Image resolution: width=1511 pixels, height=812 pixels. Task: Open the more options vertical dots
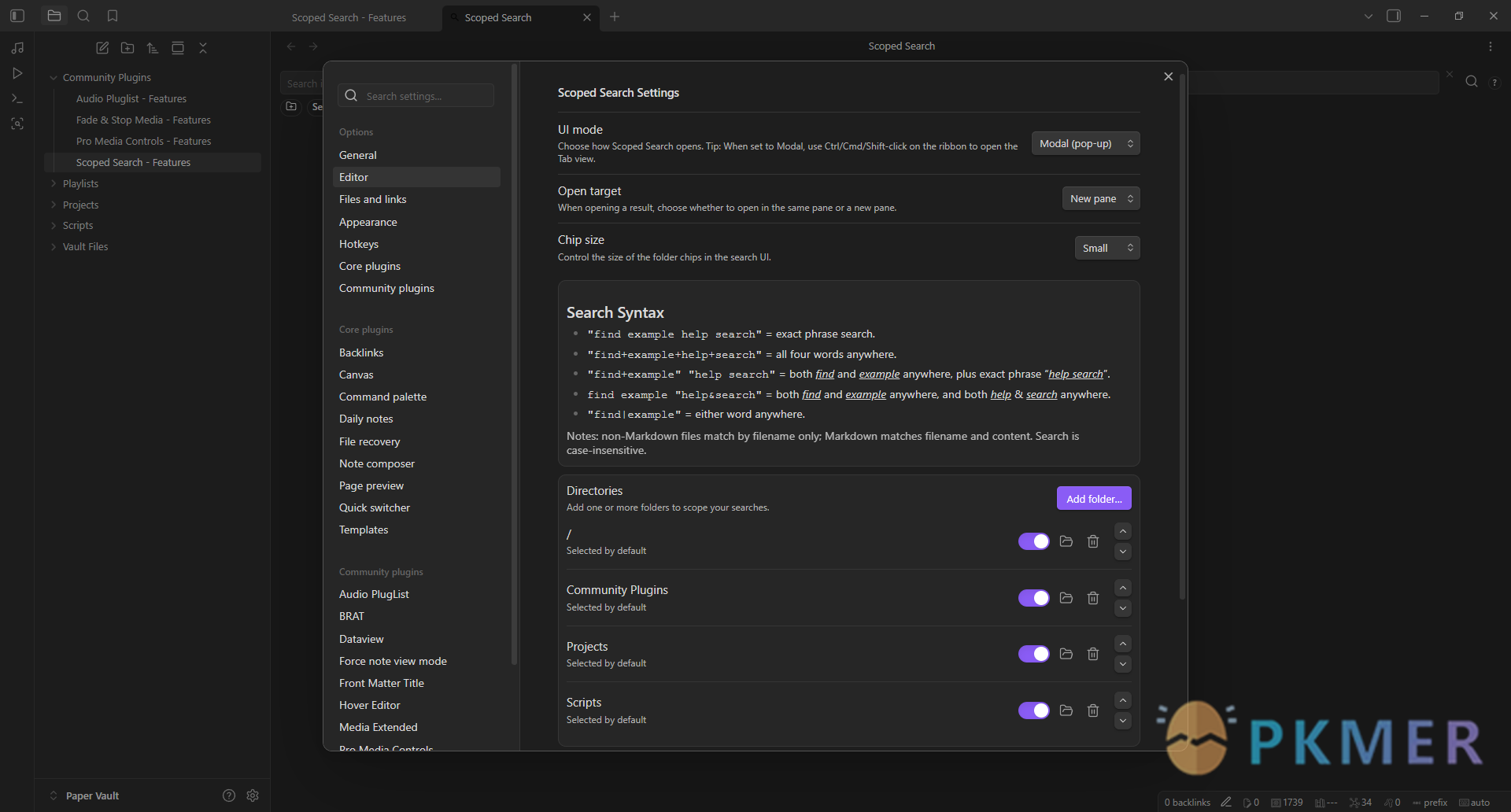(1491, 46)
